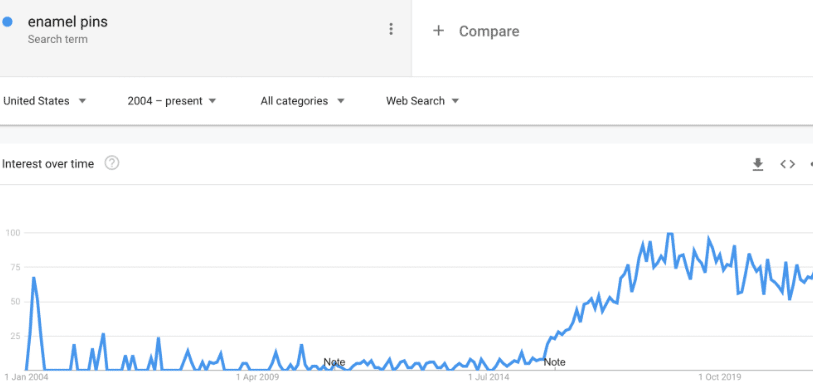Open the embed code icon
Screen dimensions: 813x389
point(788,164)
